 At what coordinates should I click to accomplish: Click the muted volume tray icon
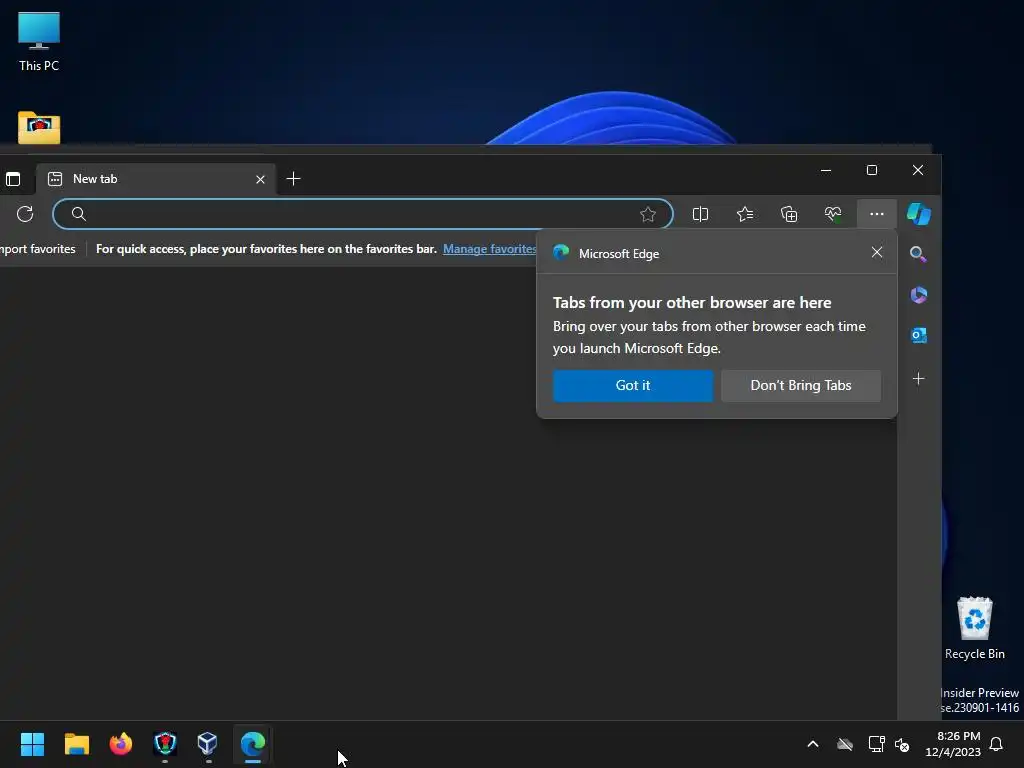pos(902,744)
